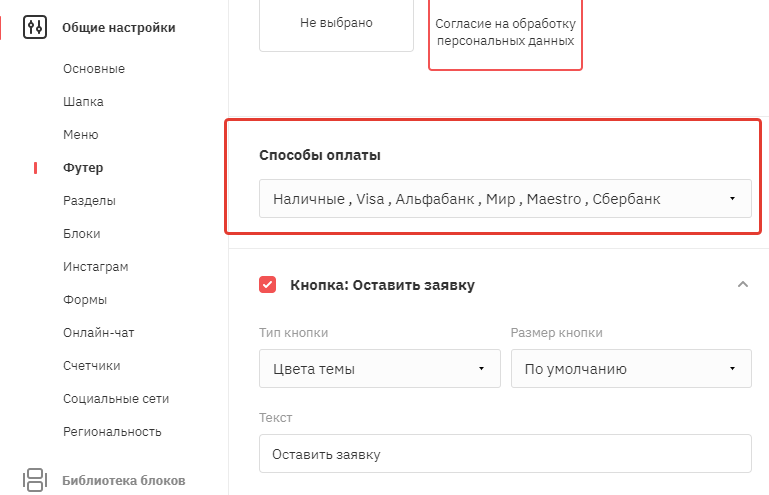769x495 pixels.
Task: Open Региональность settings
Action: (112, 432)
